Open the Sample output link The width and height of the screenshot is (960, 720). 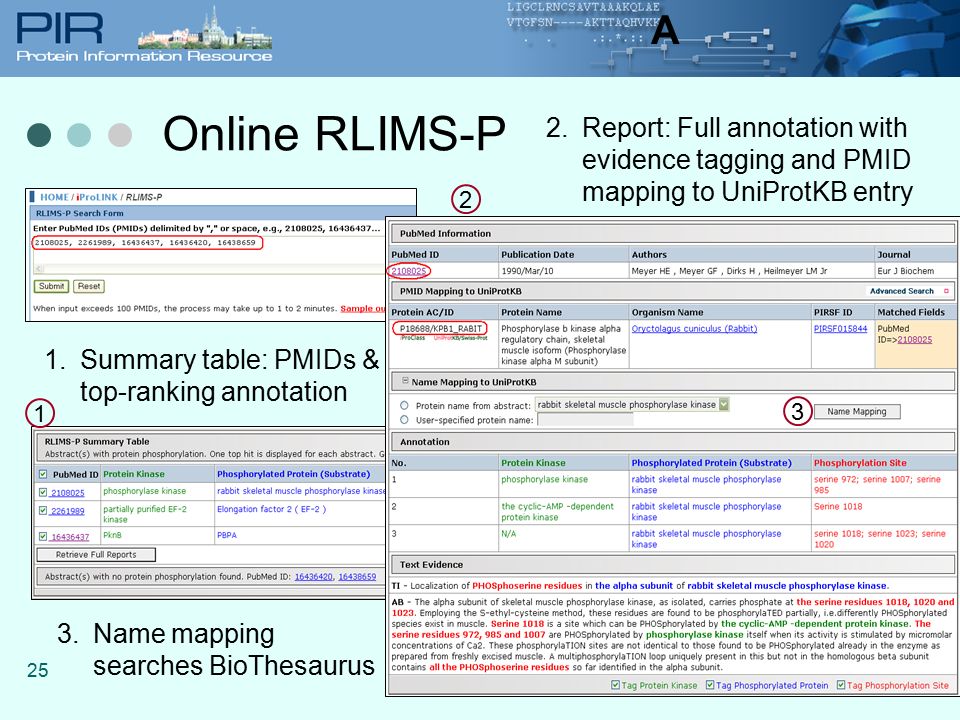click(x=363, y=309)
